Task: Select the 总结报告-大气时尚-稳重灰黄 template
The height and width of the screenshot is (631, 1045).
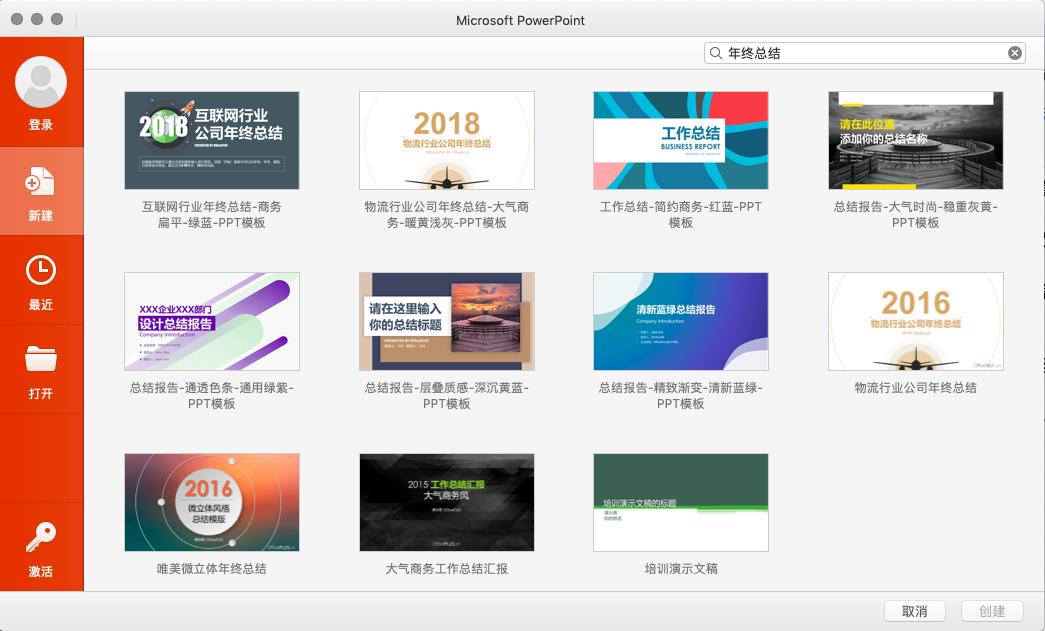Action: tap(916, 140)
